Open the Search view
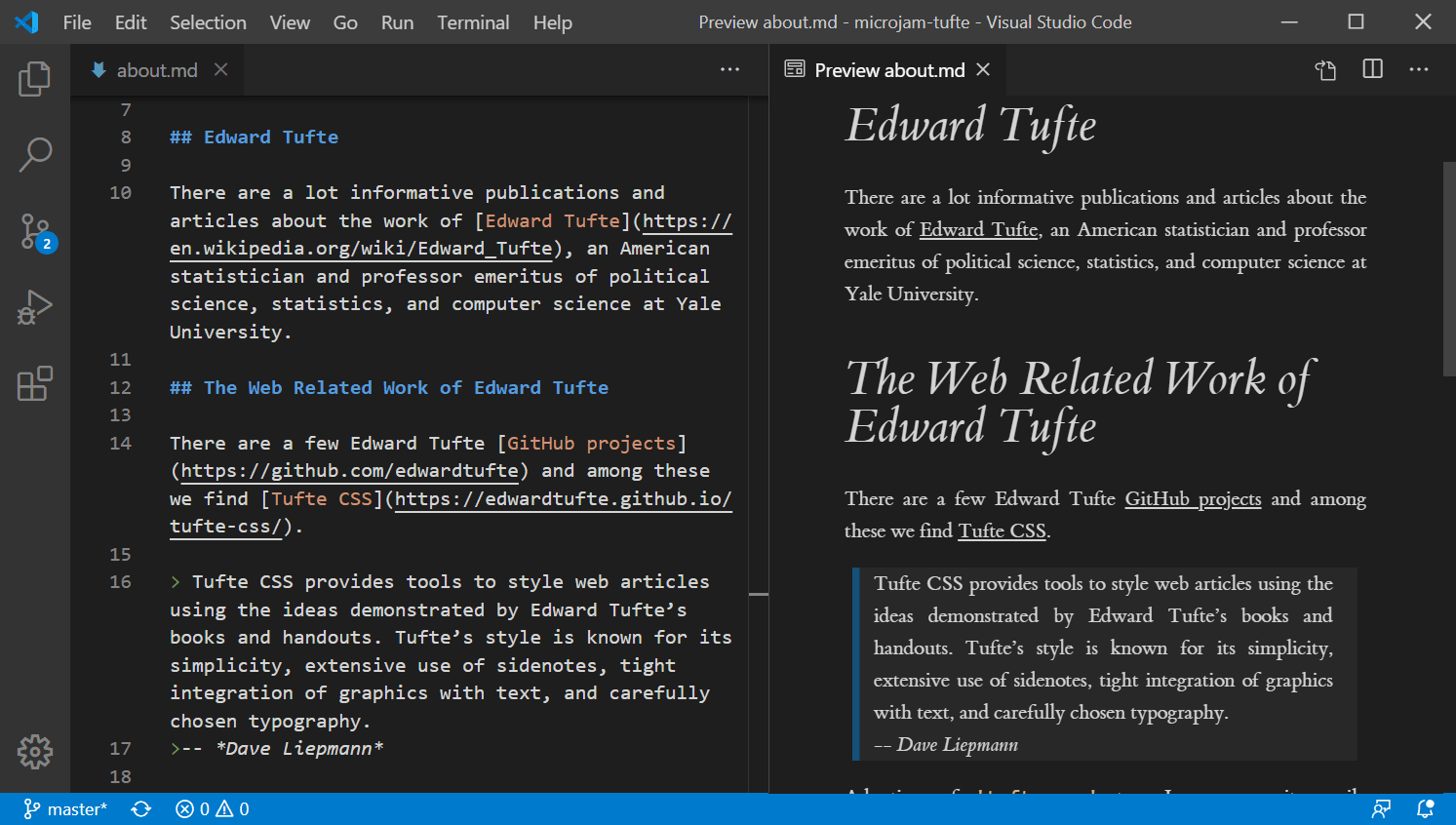 pos(35,154)
